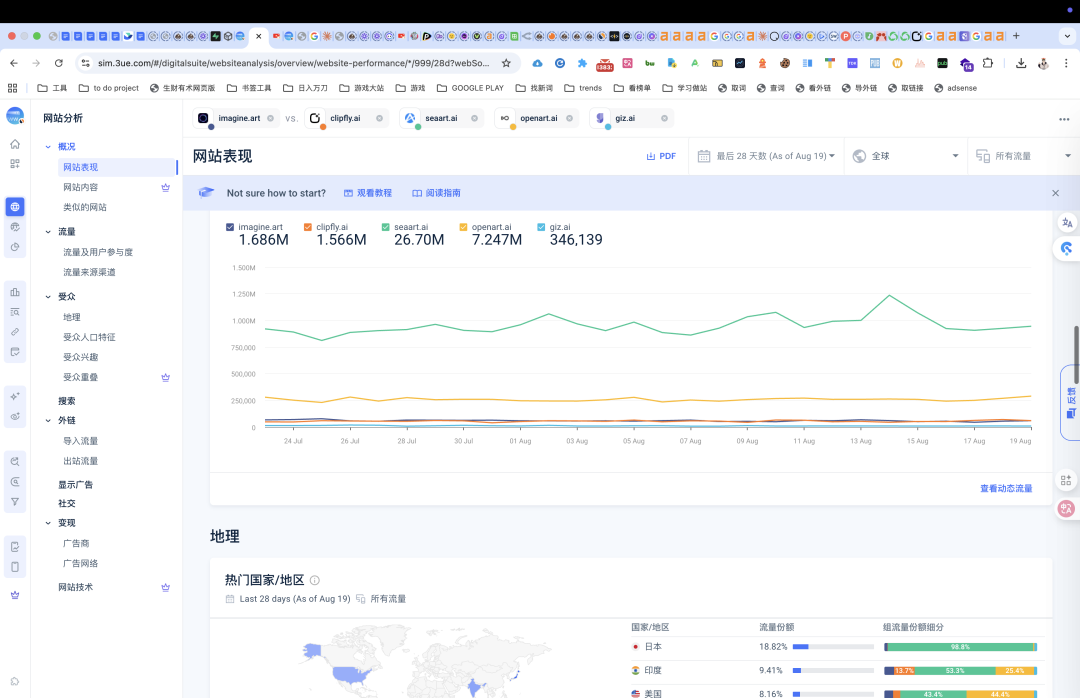Open the extensions puzzle icon
The height and width of the screenshot is (698, 1080).
tap(988, 63)
